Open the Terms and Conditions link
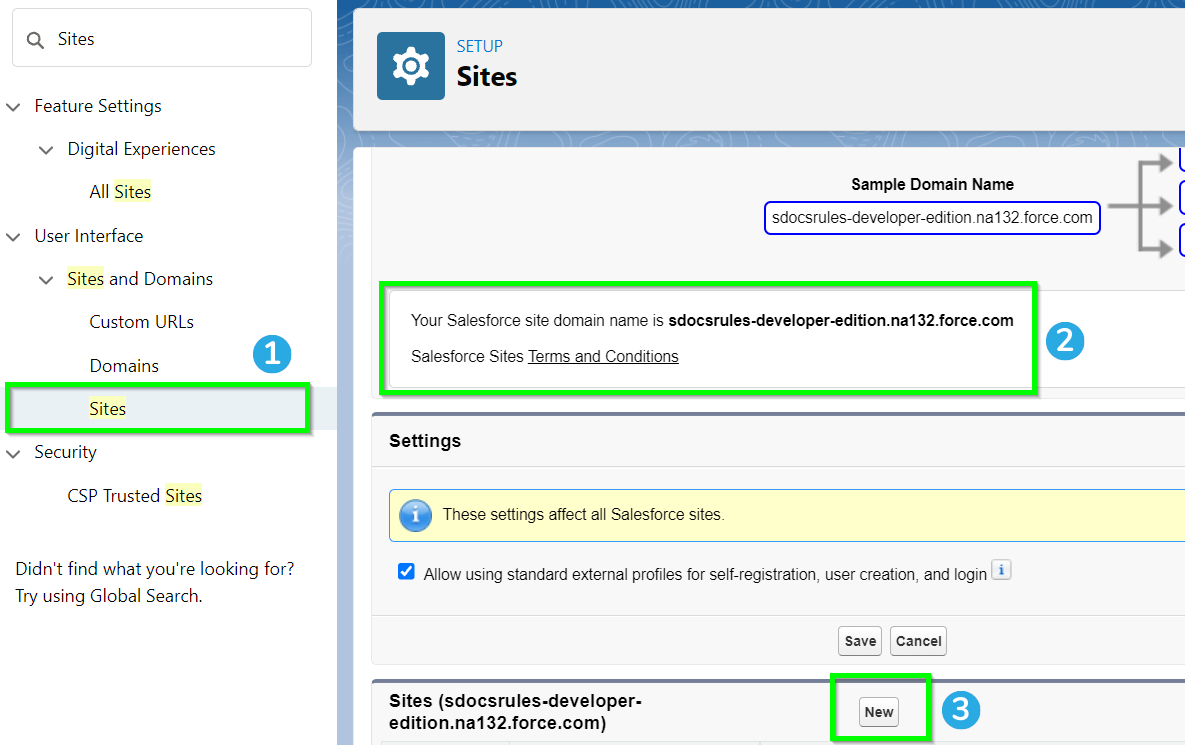This screenshot has width=1185, height=745. click(603, 357)
